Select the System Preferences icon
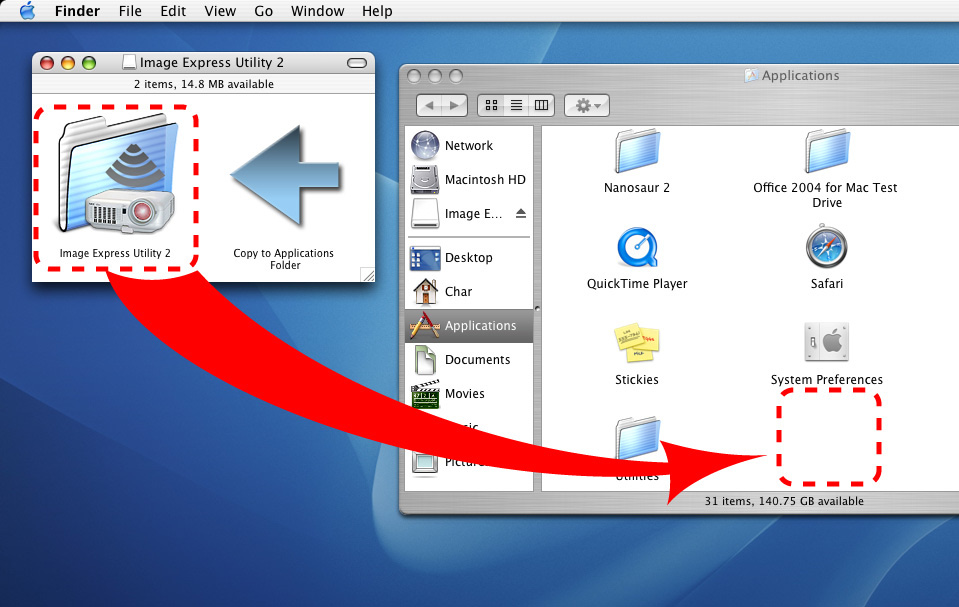The image size is (959, 607). [x=827, y=343]
